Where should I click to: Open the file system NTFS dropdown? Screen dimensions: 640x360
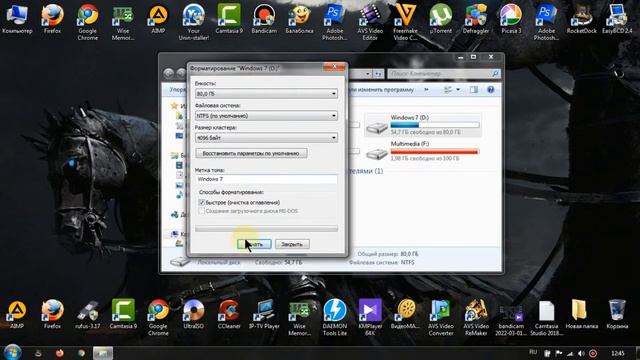tap(266, 116)
